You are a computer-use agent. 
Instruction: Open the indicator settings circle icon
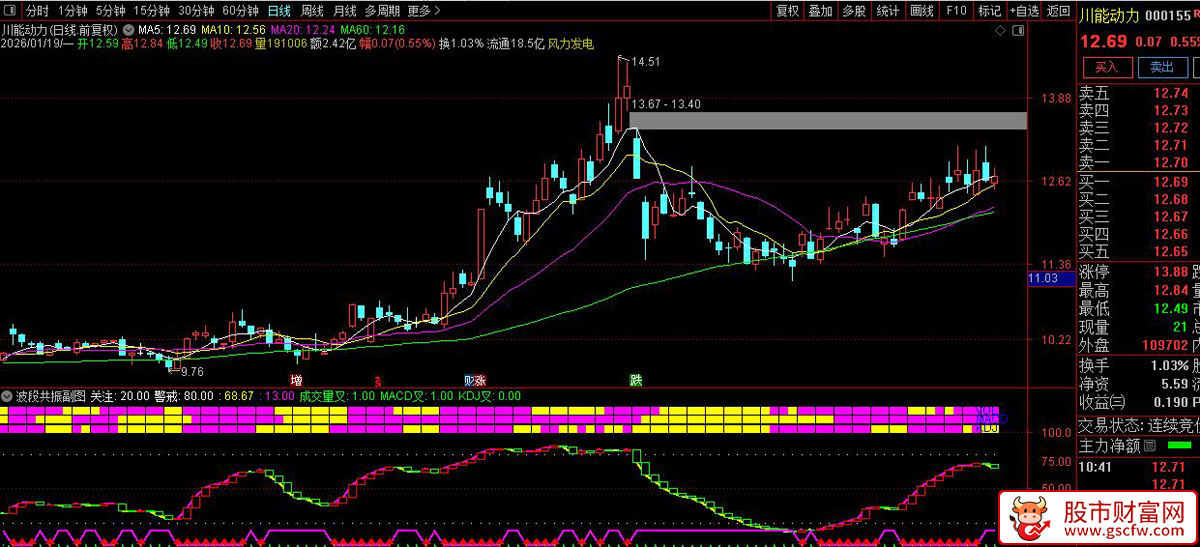[129, 30]
